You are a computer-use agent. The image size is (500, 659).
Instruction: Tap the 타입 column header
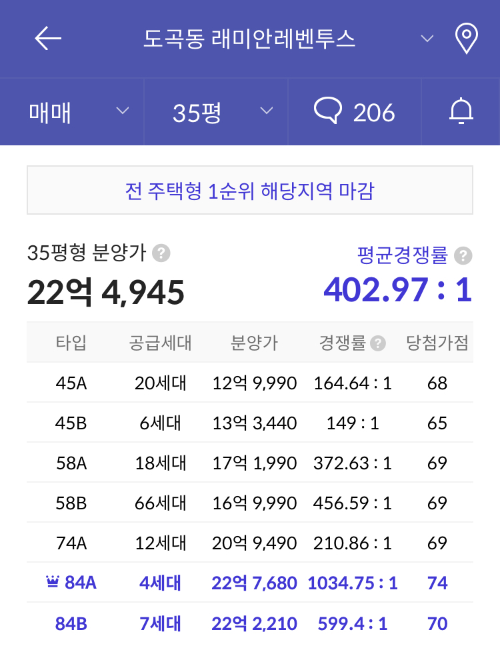[71, 343]
